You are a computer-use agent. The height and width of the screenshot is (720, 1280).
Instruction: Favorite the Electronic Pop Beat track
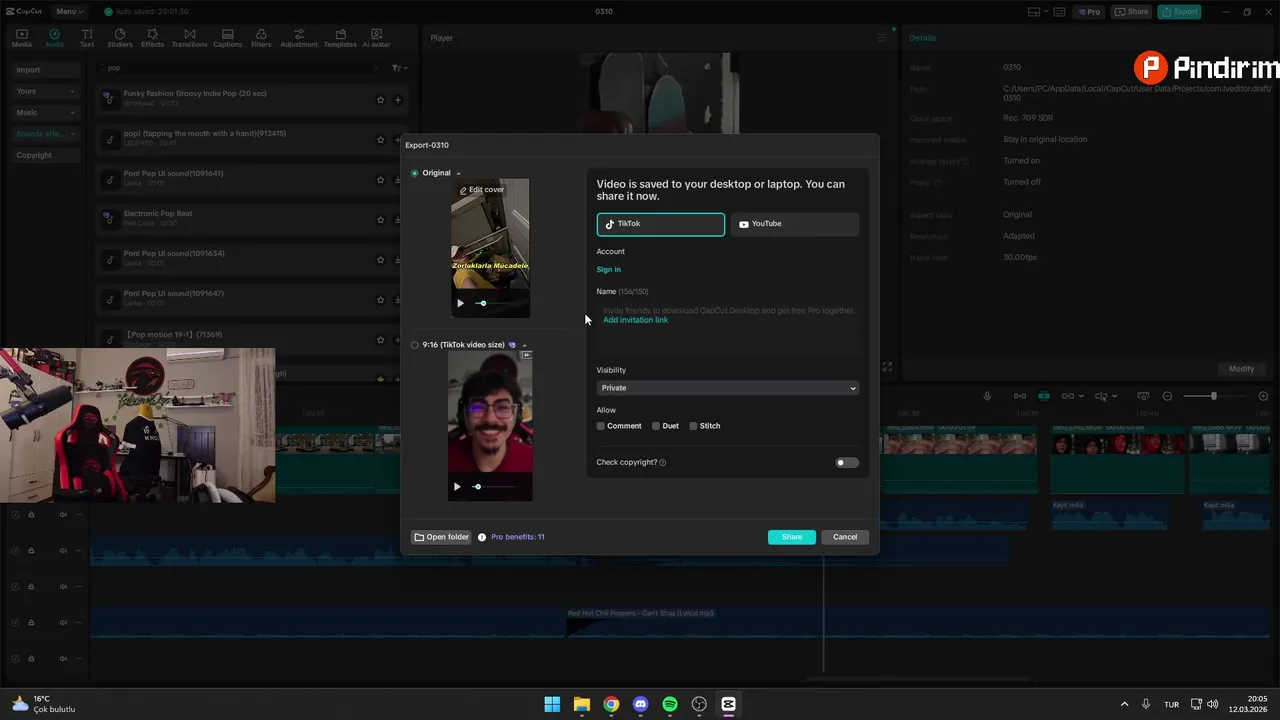[380, 220]
